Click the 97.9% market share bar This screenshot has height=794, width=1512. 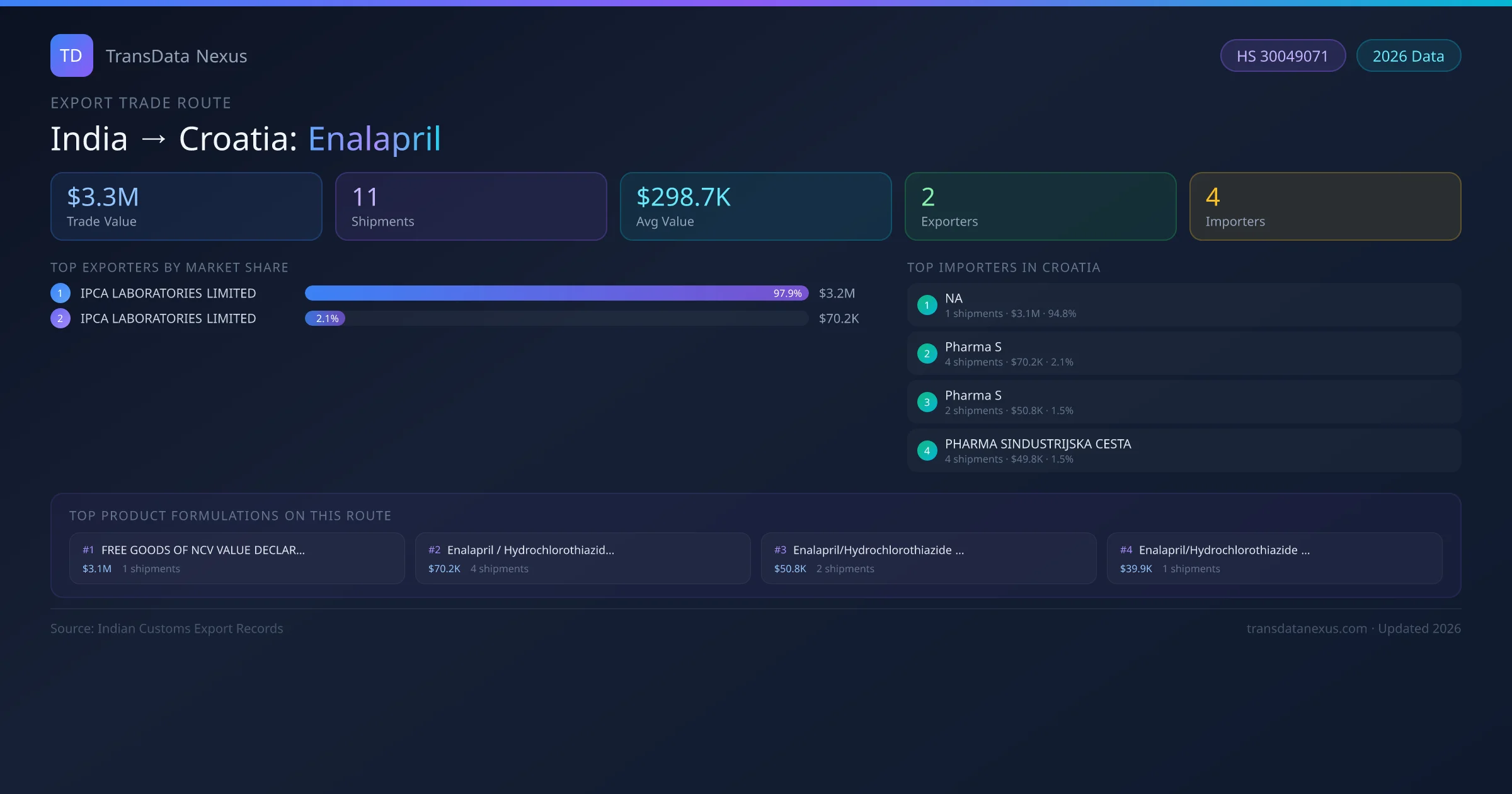[x=556, y=293]
